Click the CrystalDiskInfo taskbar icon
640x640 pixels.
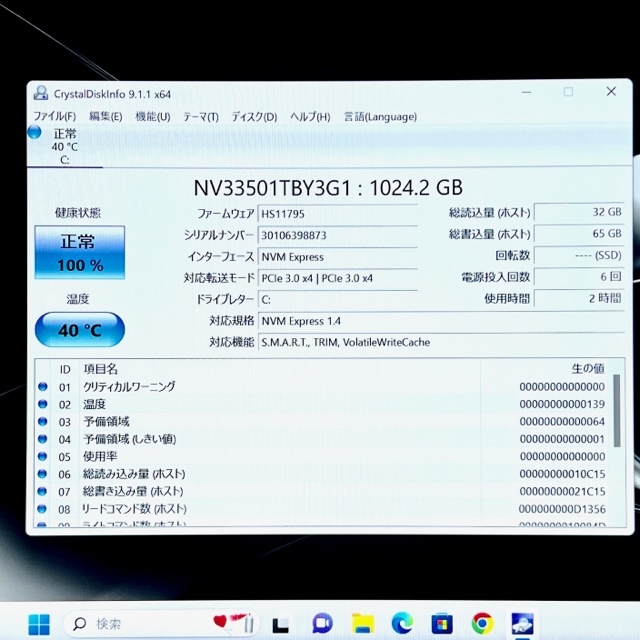tap(522, 623)
